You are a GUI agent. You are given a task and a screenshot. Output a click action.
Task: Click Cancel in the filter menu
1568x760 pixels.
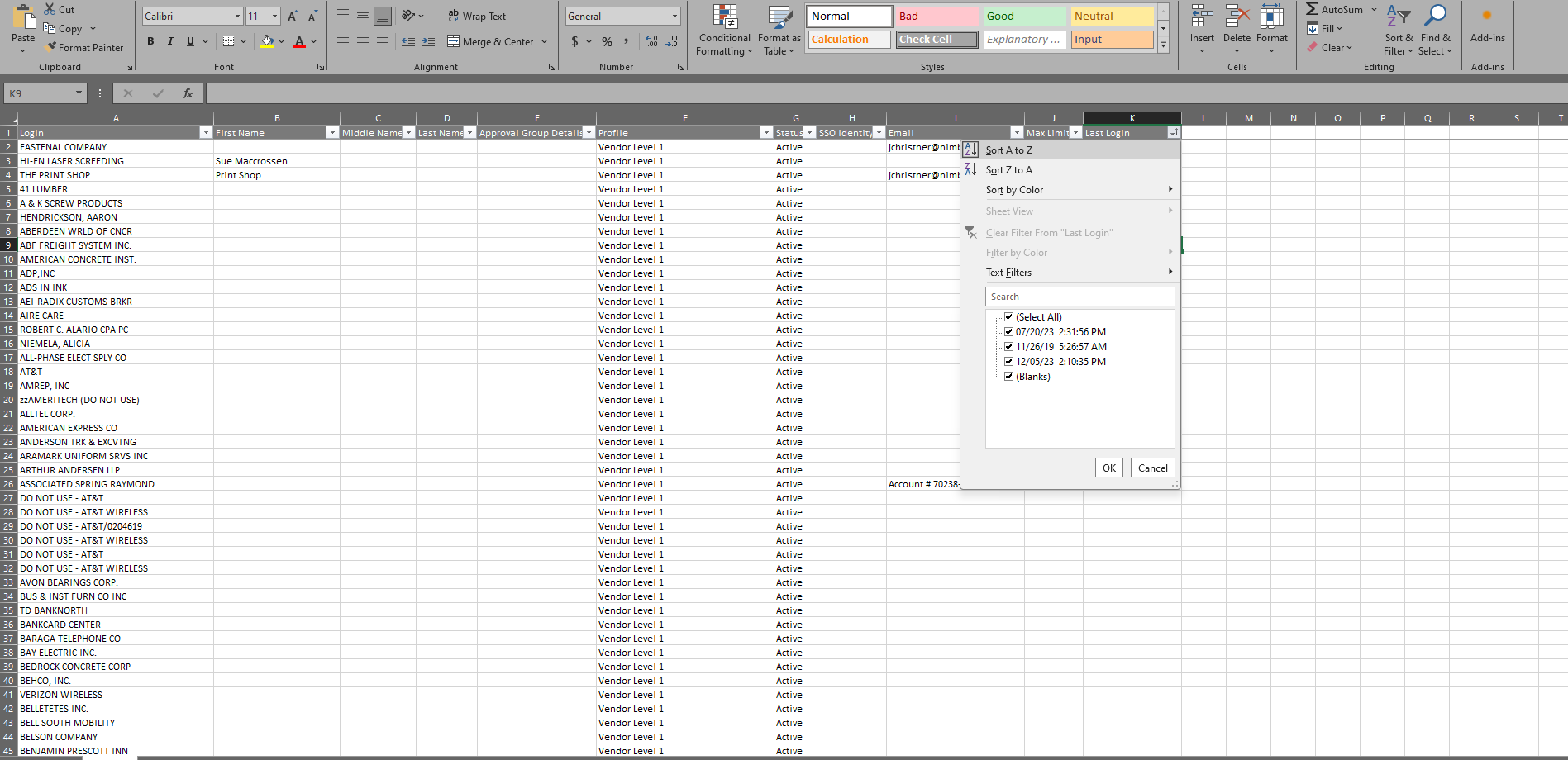click(1152, 468)
